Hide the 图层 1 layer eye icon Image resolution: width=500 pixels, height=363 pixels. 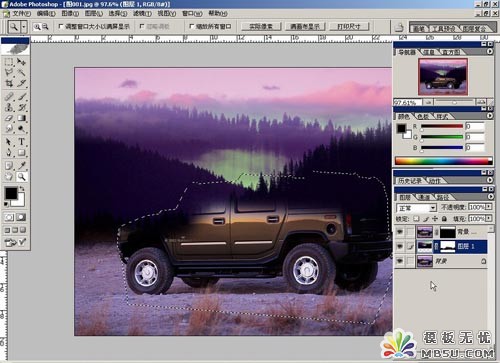tap(400, 246)
